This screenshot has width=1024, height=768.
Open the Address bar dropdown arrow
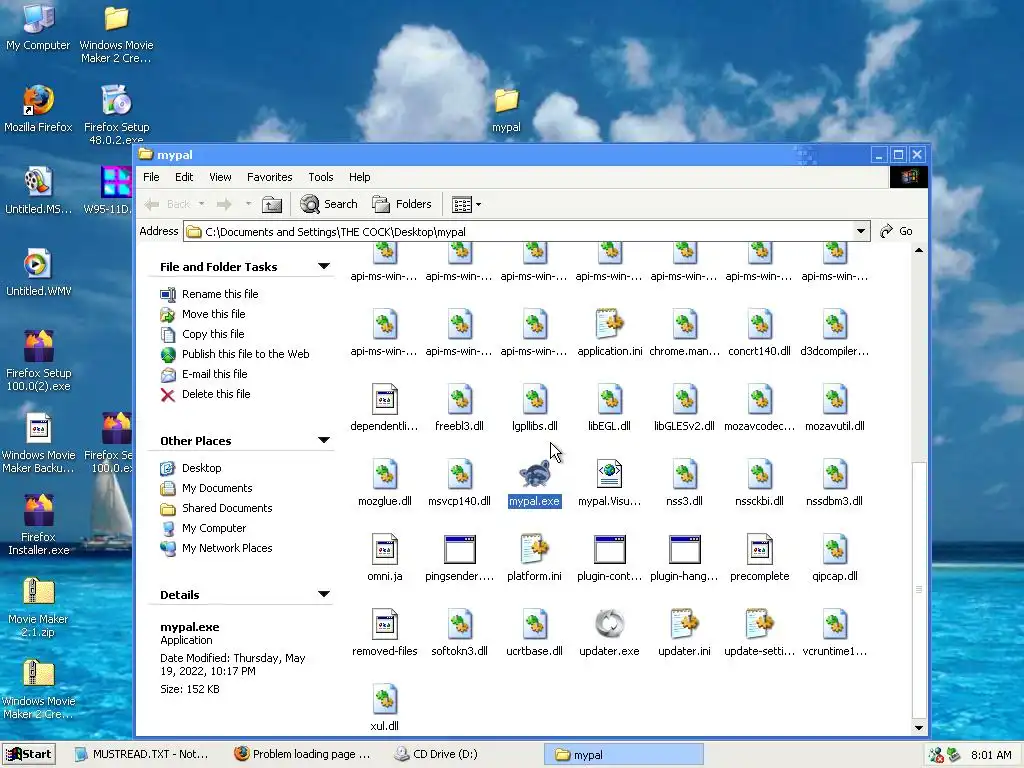tap(861, 231)
